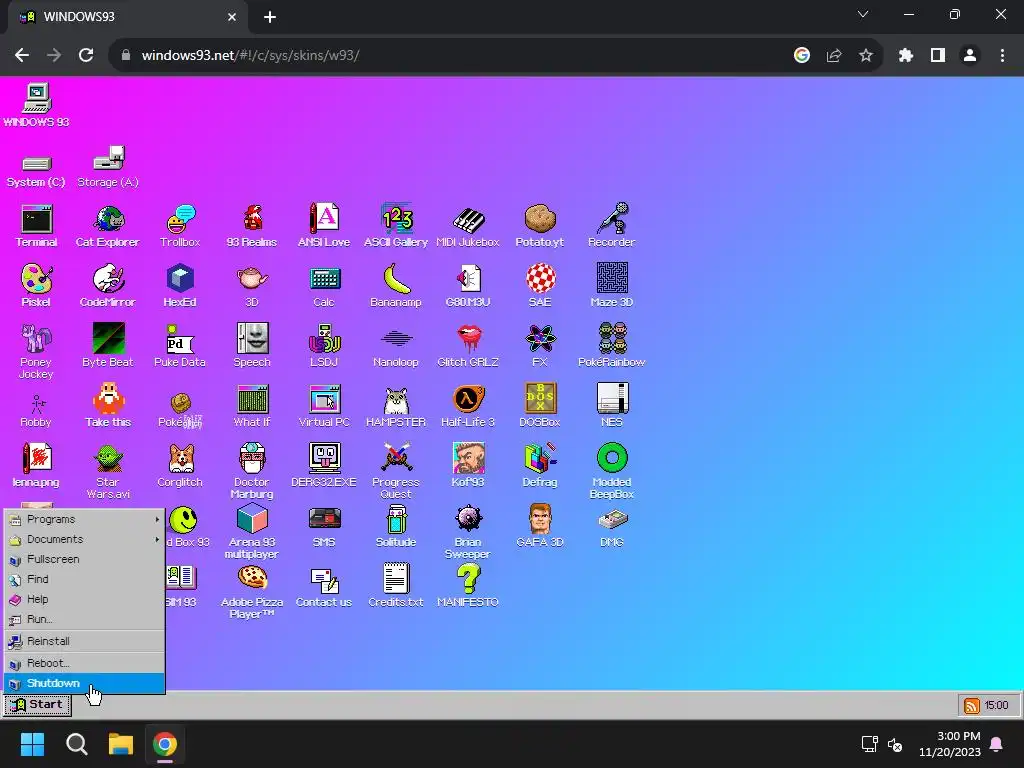
Task: Choose Fullscreen from the Start menu
Action: (x=84, y=560)
